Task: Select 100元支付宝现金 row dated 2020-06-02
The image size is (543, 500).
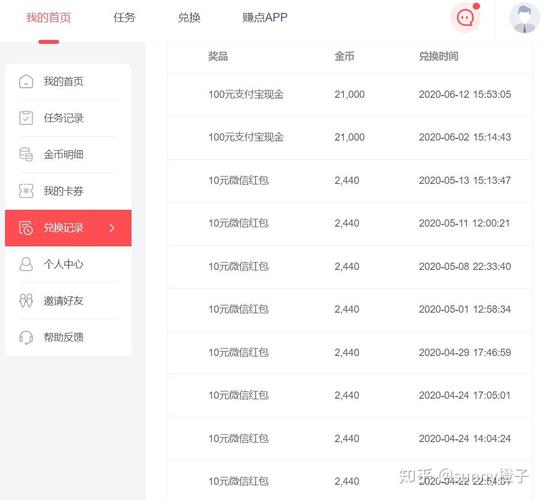Action: click(350, 137)
